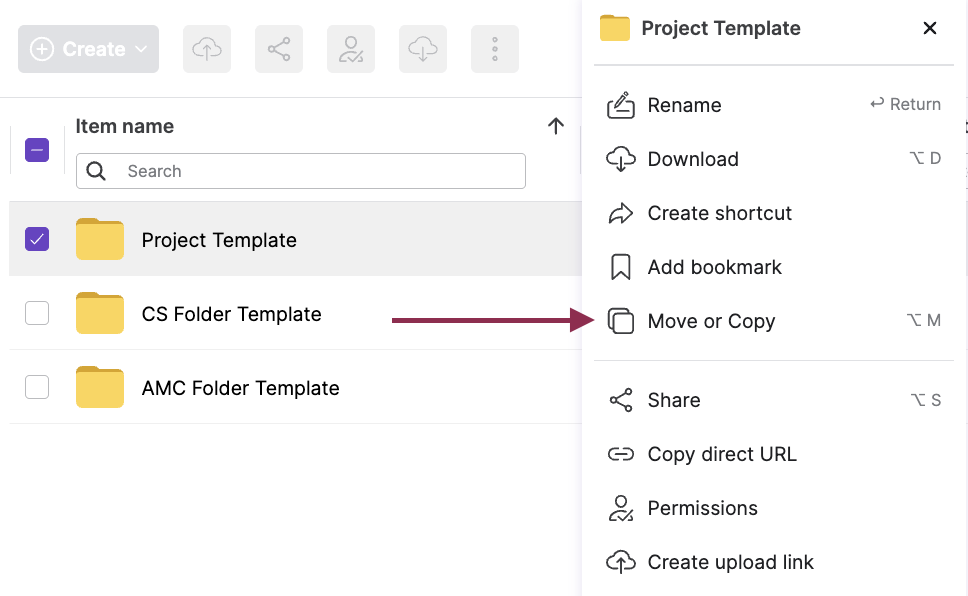Sort by item name ascending arrow
Viewport: 968px width, 596px height.
click(556, 126)
